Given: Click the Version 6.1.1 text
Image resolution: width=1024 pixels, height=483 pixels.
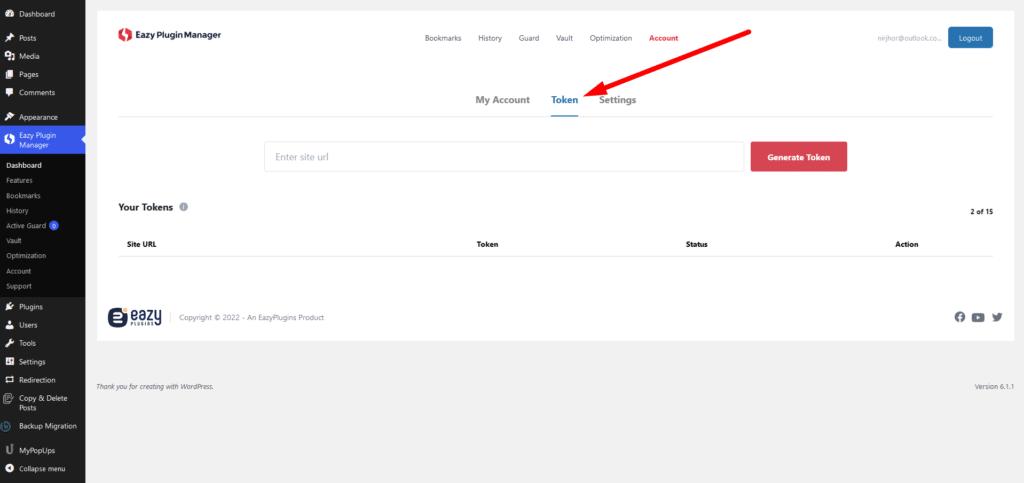Looking at the screenshot, I should pyautogui.click(x=994, y=386).
